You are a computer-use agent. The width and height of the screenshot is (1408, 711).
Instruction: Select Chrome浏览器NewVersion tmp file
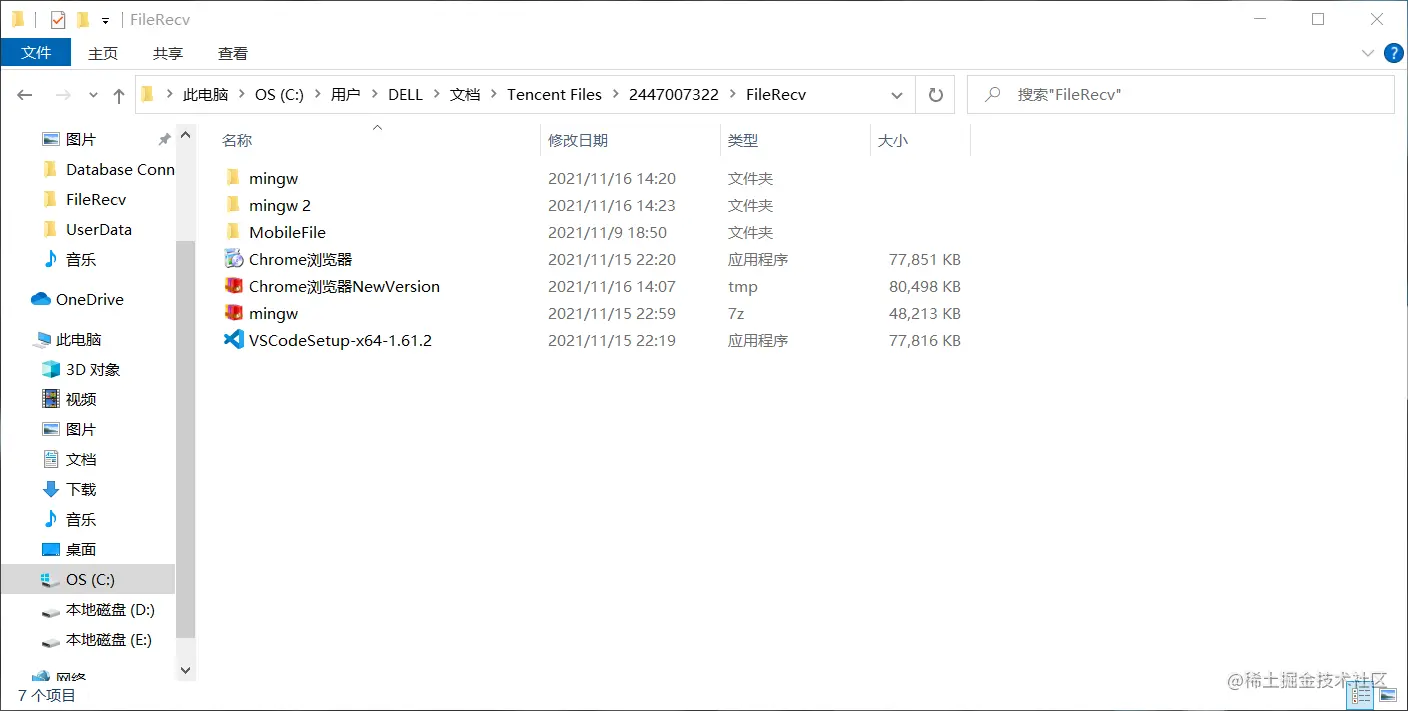[x=344, y=286]
